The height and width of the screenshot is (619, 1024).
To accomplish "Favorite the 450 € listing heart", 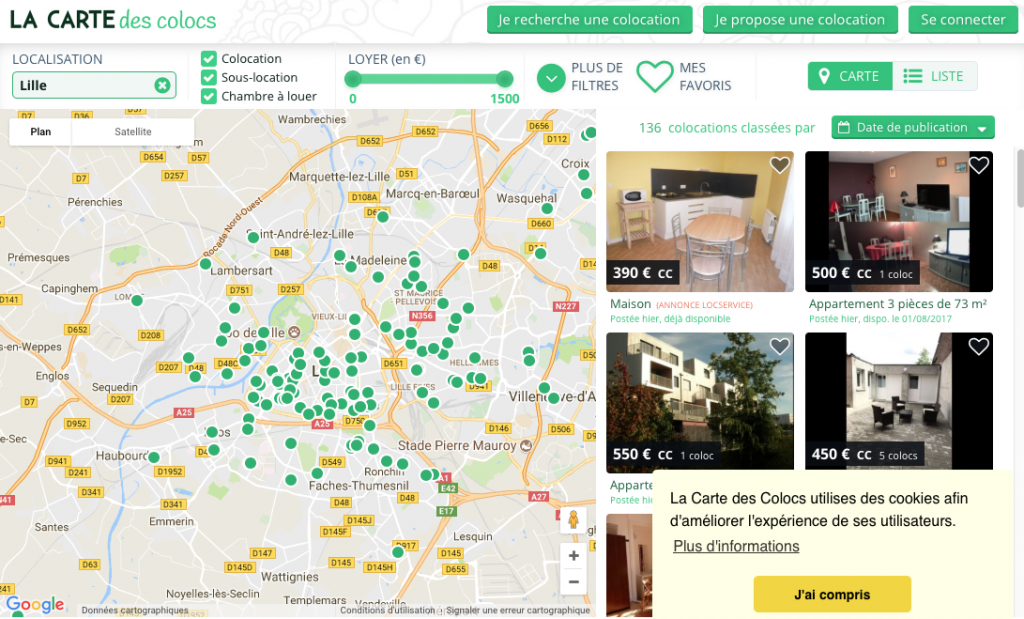I will [x=978, y=346].
